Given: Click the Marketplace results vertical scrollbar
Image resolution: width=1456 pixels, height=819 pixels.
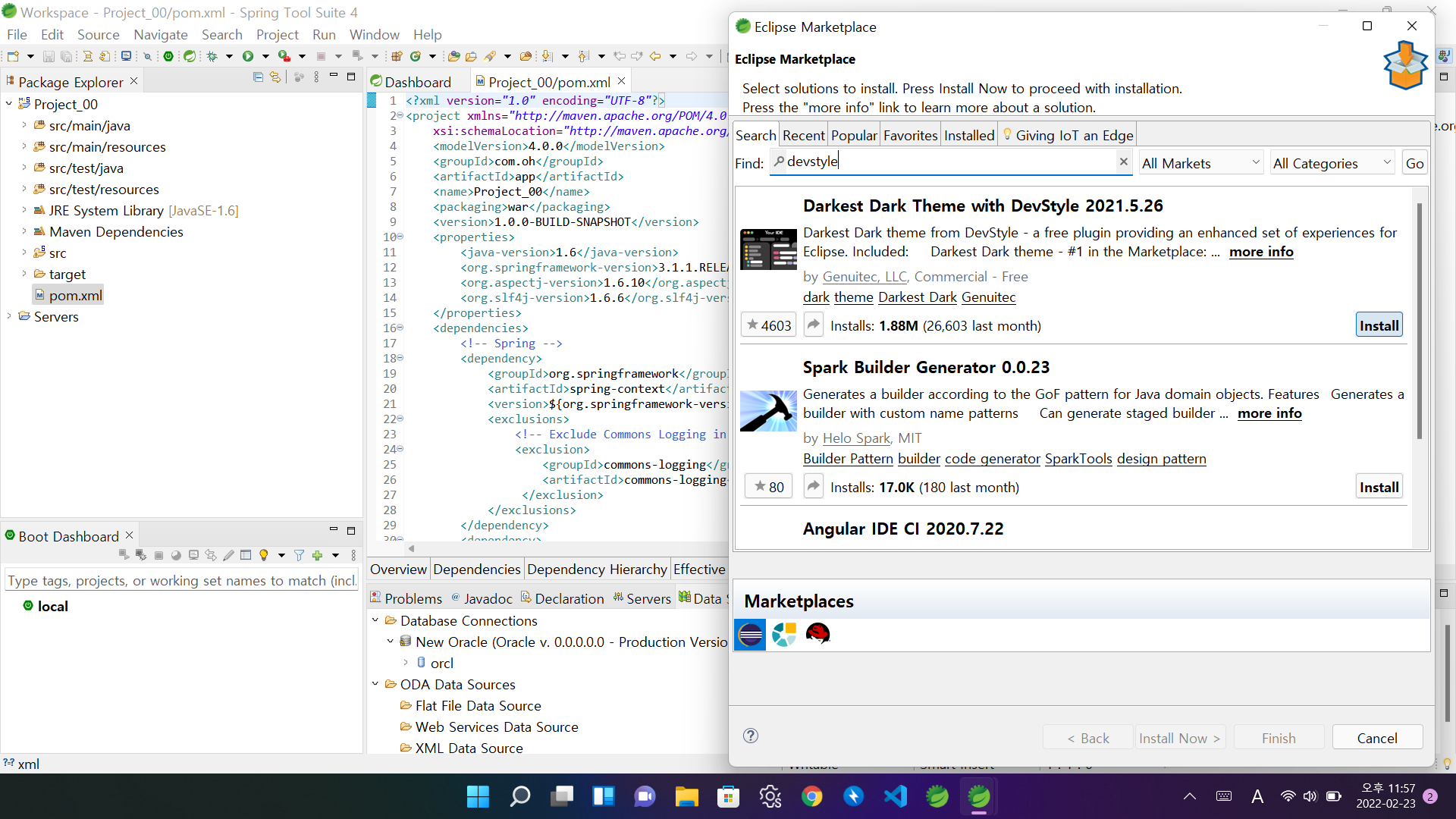Looking at the screenshot, I should 1419,322.
